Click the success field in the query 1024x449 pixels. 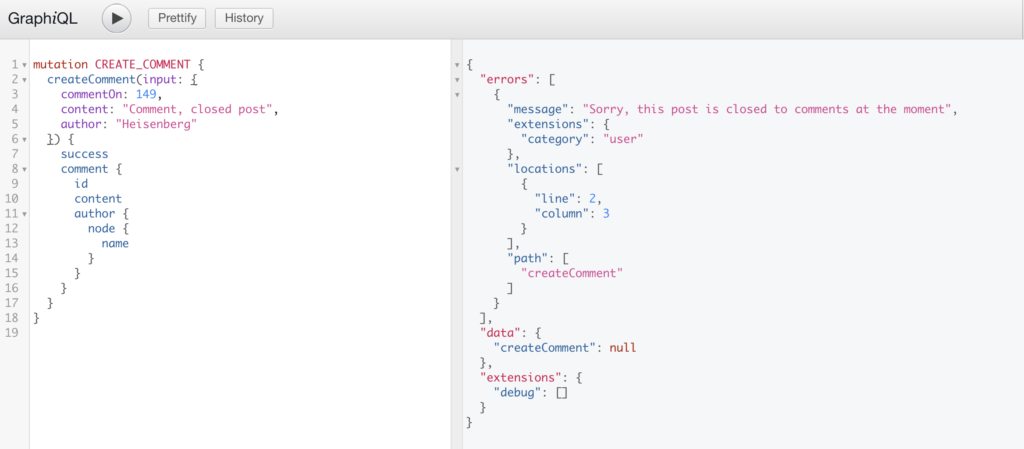[x=84, y=155]
